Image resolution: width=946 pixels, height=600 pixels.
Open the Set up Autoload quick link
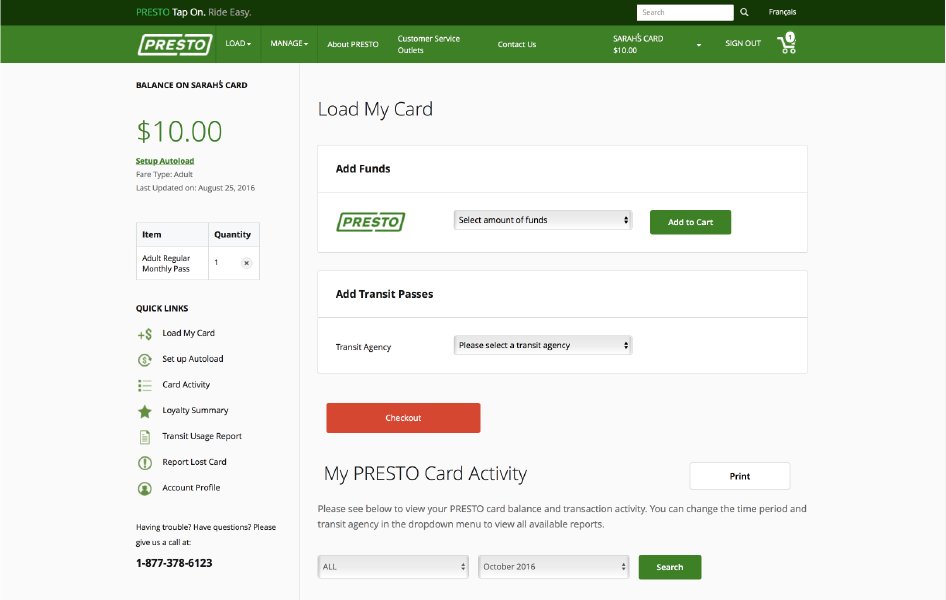click(x=192, y=359)
